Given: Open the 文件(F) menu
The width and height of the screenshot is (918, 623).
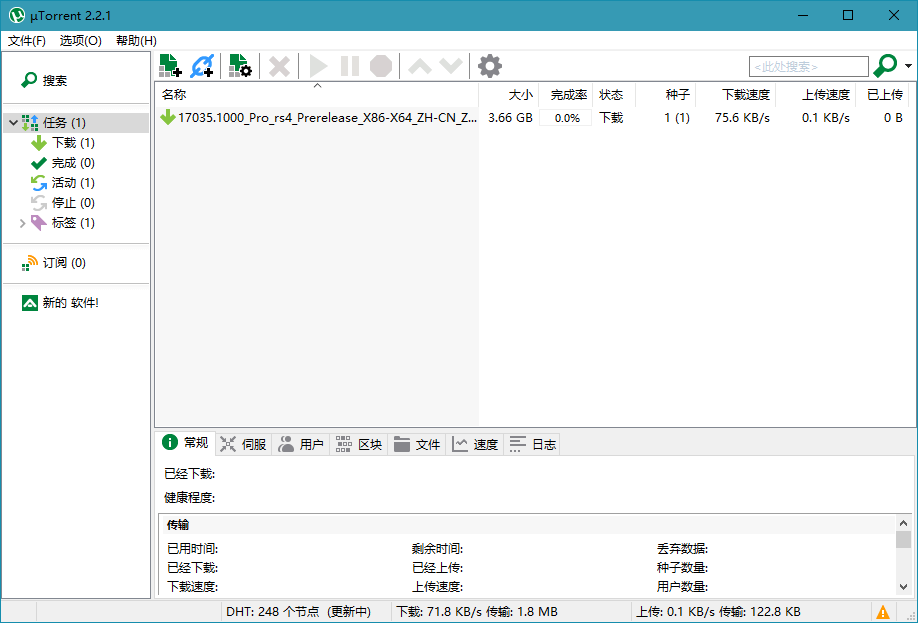Looking at the screenshot, I should (27, 40).
